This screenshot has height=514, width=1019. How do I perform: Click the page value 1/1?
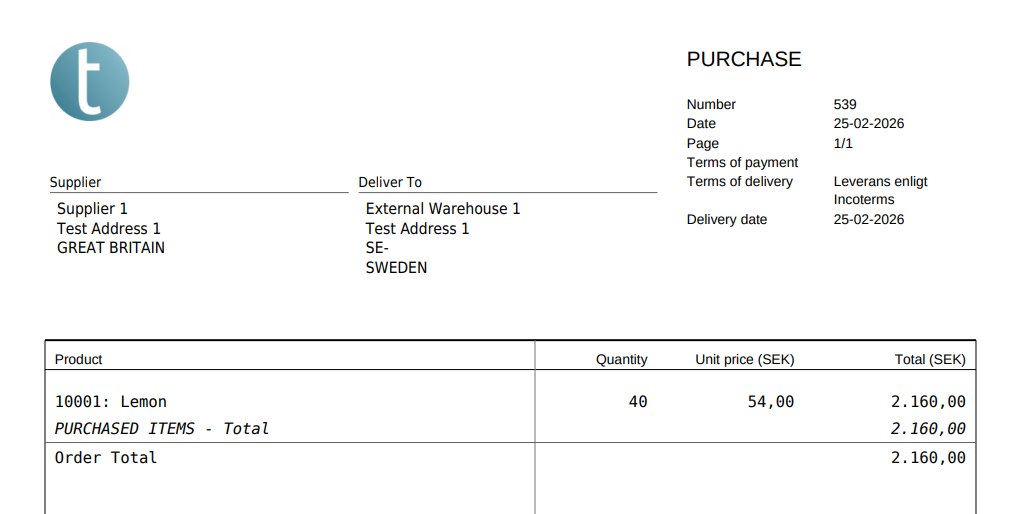[843, 143]
